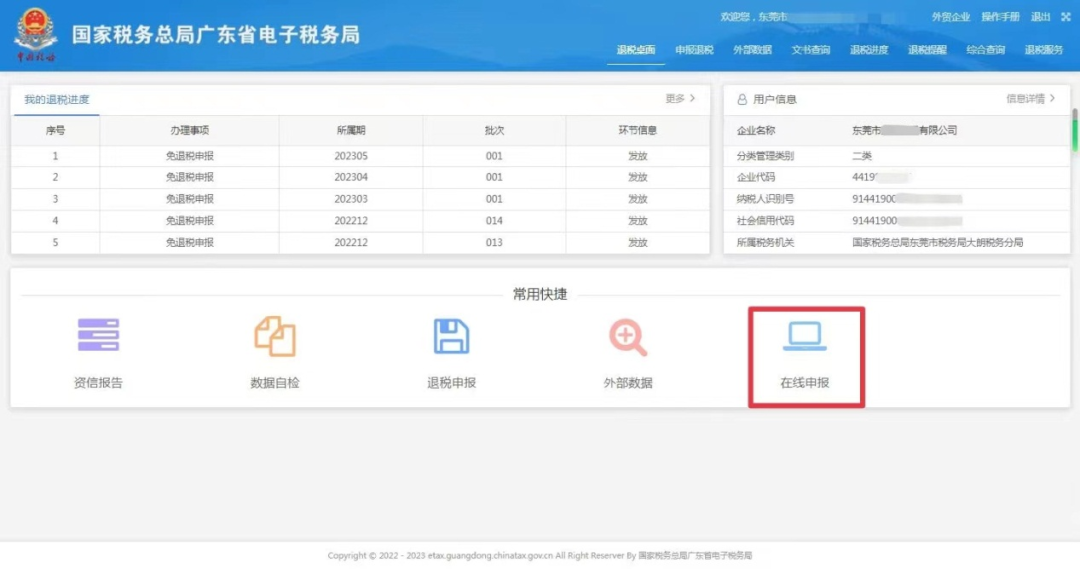
Task: Open the 退税申报 floppy-disk shortcut
Action: click(451, 354)
